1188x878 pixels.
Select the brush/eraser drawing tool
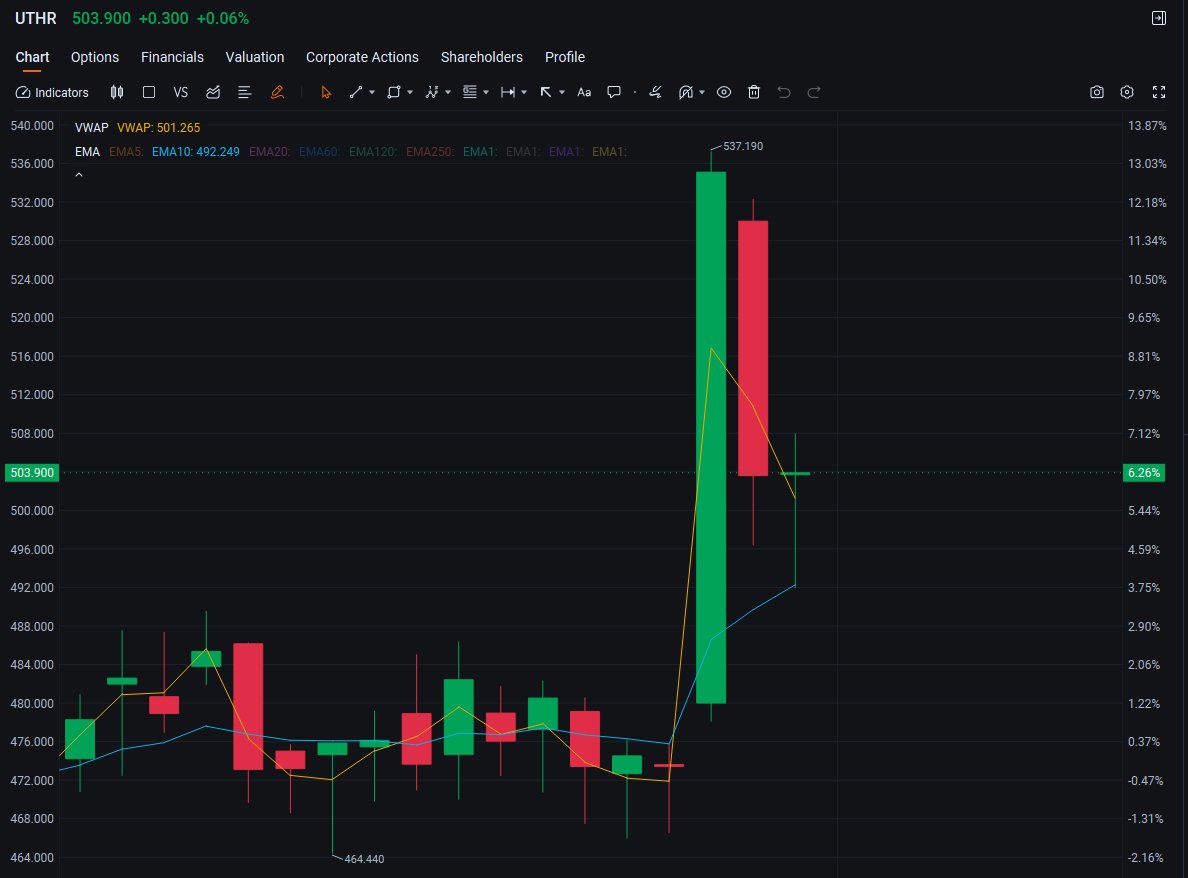(x=655, y=92)
